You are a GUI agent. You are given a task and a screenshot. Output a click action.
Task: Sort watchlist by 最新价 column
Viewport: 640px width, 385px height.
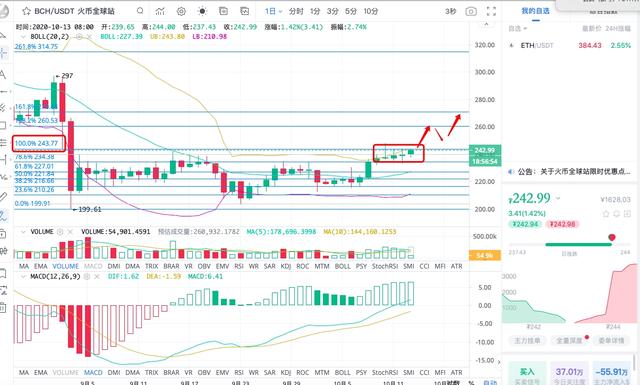[x=591, y=28]
